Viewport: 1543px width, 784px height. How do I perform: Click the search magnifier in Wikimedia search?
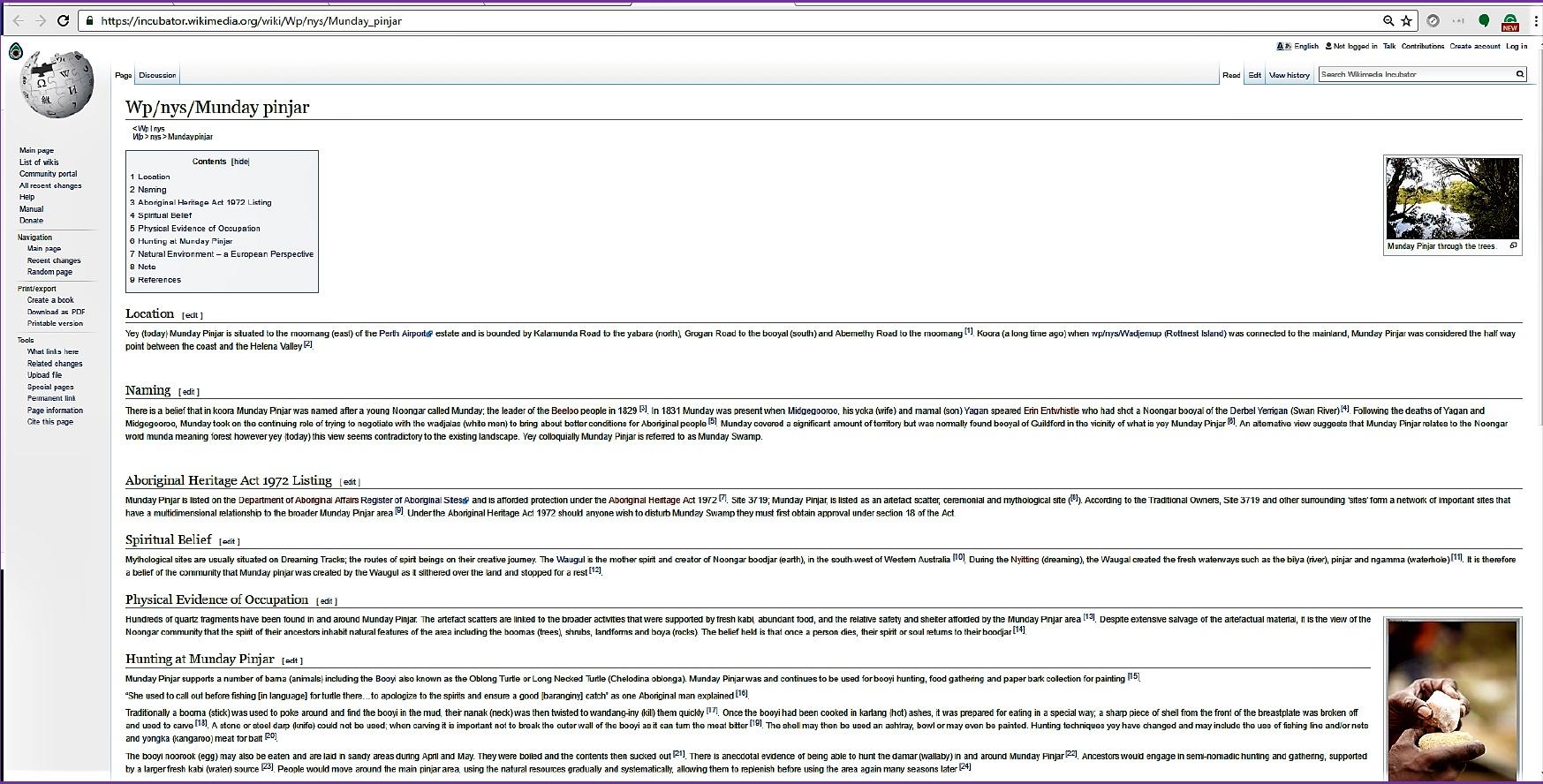tap(1520, 74)
